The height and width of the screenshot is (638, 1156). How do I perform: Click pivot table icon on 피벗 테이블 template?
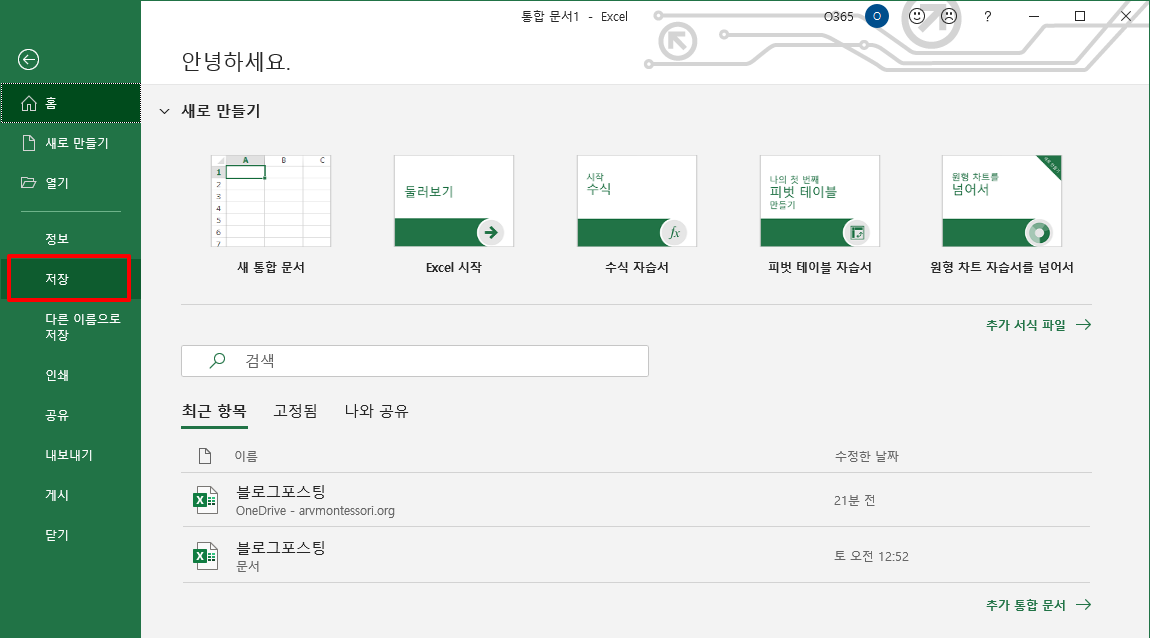click(856, 232)
